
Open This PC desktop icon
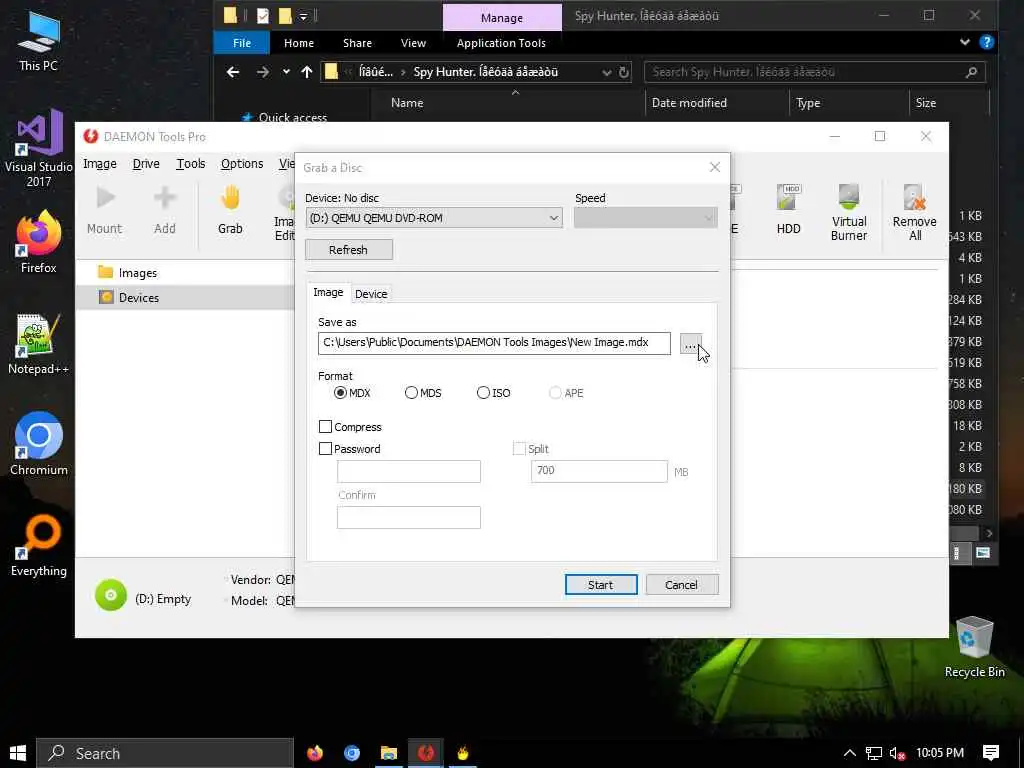pos(39,40)
